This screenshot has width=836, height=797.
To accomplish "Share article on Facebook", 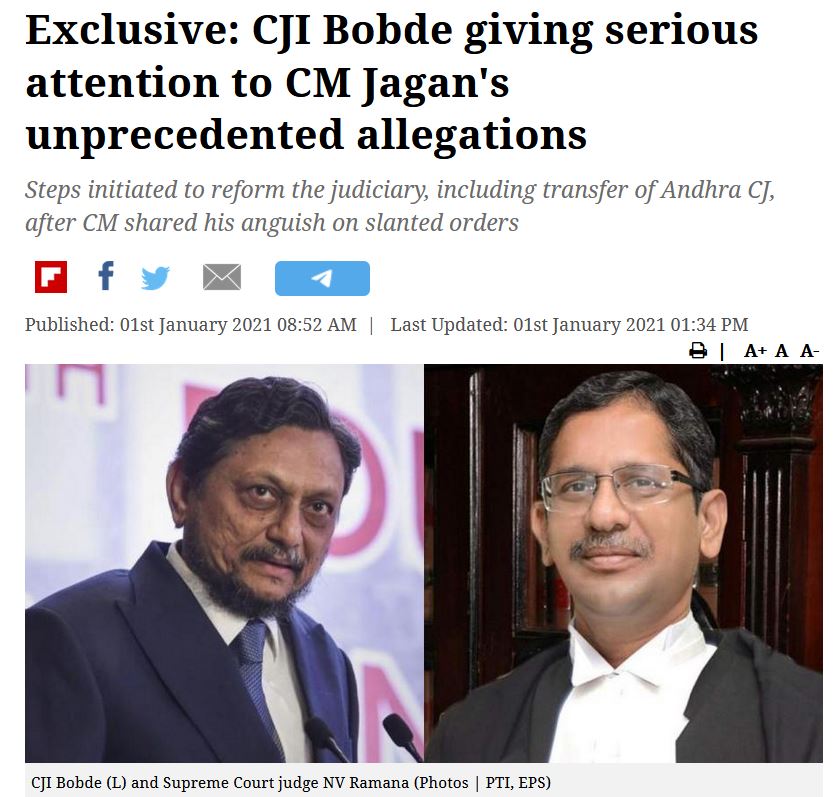I will pos(106,276).
